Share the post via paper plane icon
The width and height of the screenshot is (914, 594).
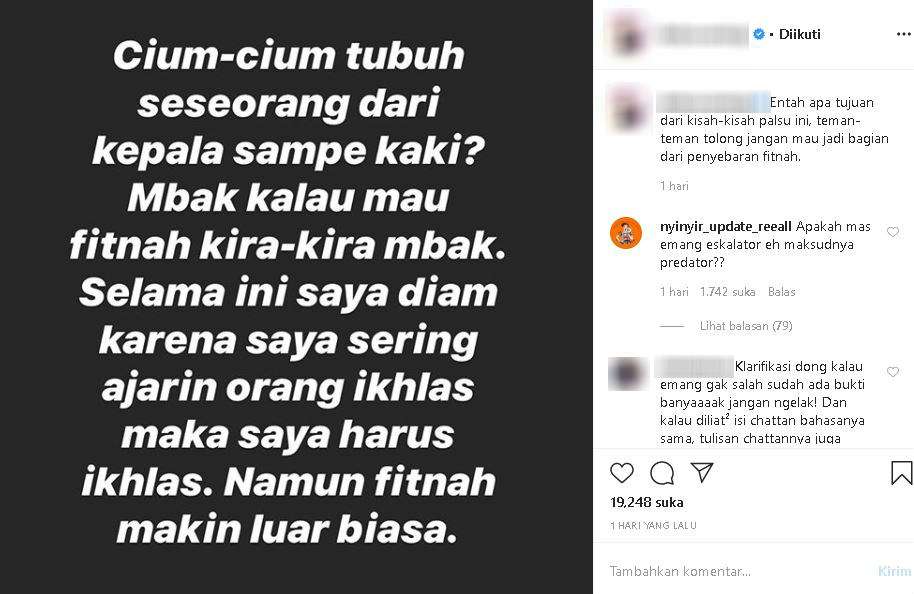(702, 472)
